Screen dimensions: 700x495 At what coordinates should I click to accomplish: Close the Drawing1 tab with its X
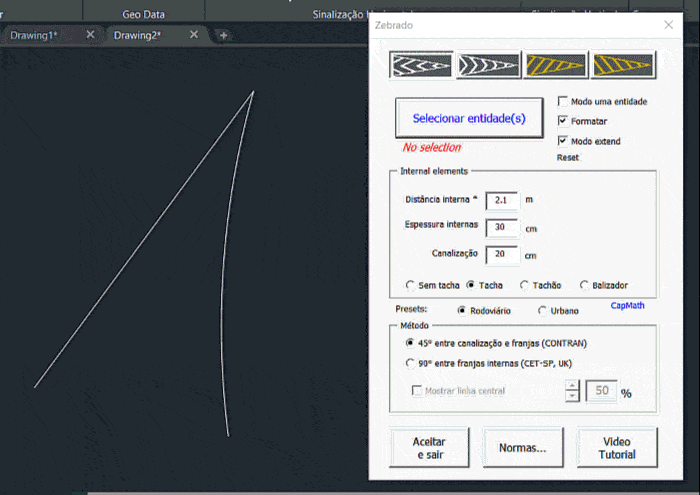[x=90, y=35]
